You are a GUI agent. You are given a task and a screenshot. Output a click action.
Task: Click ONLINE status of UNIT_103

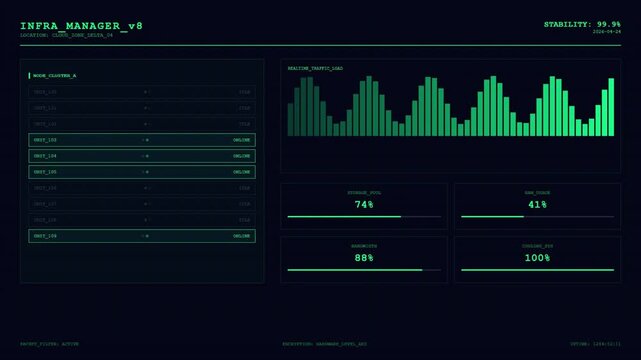click(242, 140)
